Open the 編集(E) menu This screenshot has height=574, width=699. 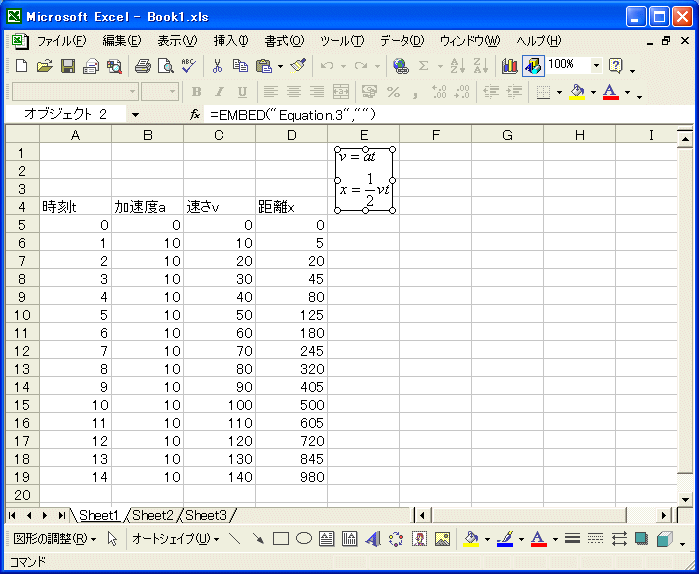tap(121, 41)
